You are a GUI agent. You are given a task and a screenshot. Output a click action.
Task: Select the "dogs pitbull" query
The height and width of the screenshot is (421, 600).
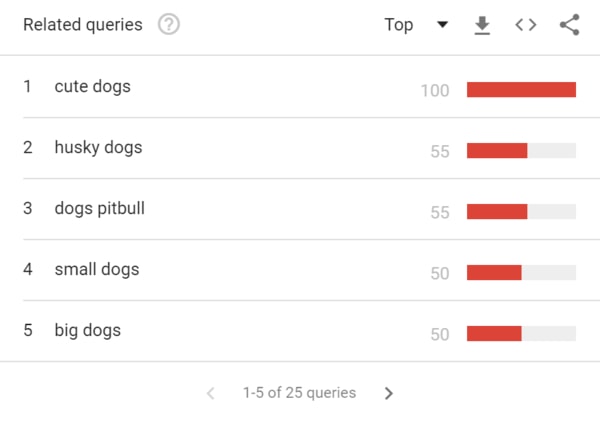[x=100, y=209]
